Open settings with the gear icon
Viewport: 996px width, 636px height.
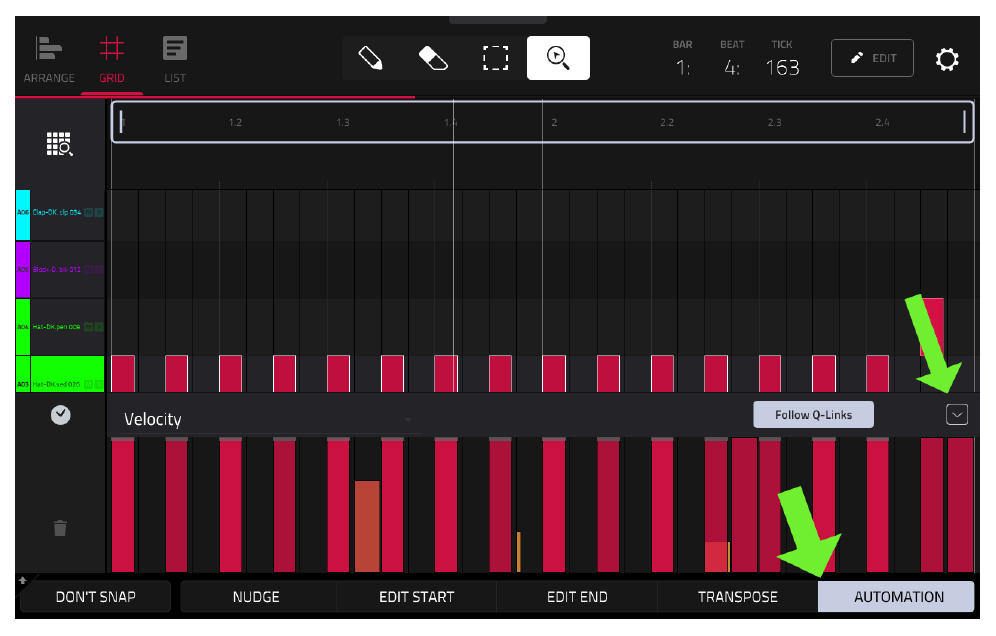click(x=946, y=59)
